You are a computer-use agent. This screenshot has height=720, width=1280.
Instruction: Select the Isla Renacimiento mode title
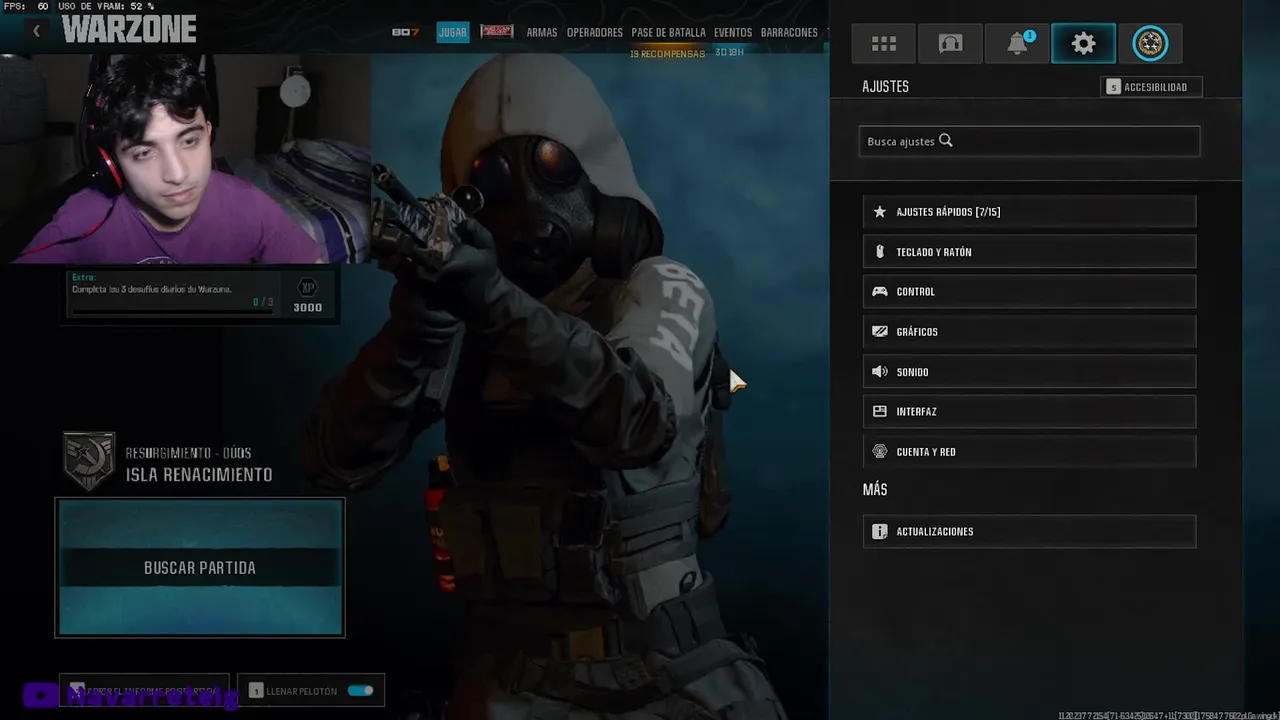point(199,475)
